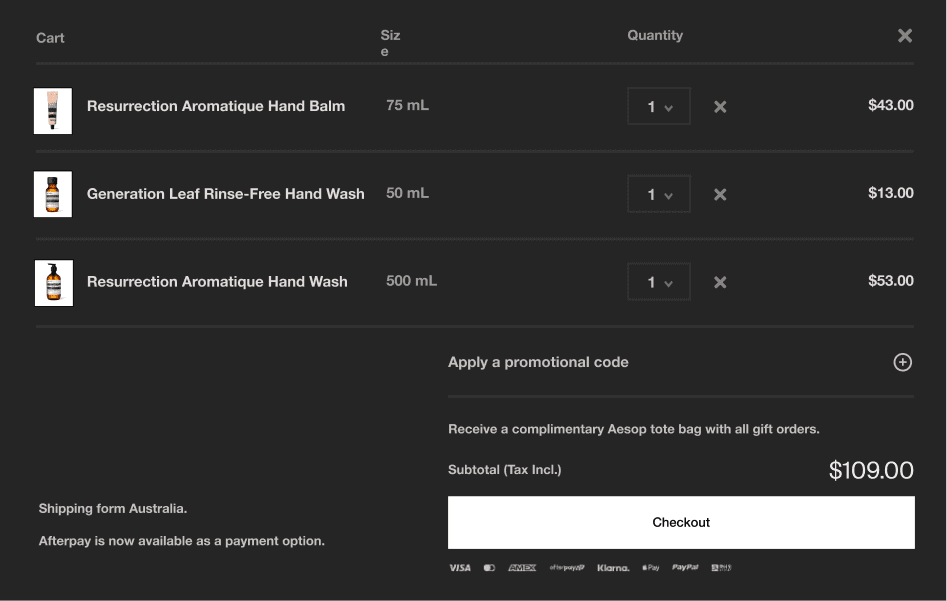Click the Apple Pay logo
This screenshot has width=947, height=601.
click(651, 568)
